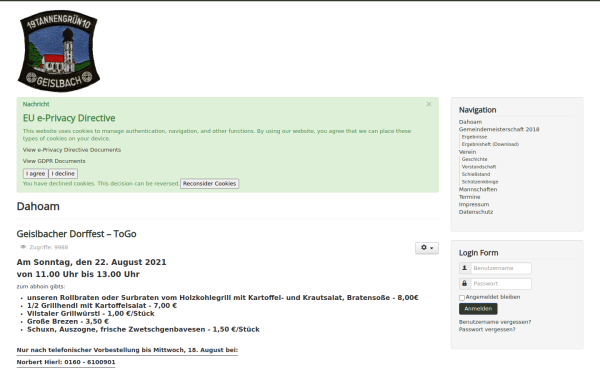600x375 pixels.
Task: Close the Nachricht cookie notice
Action: (429, 104)
